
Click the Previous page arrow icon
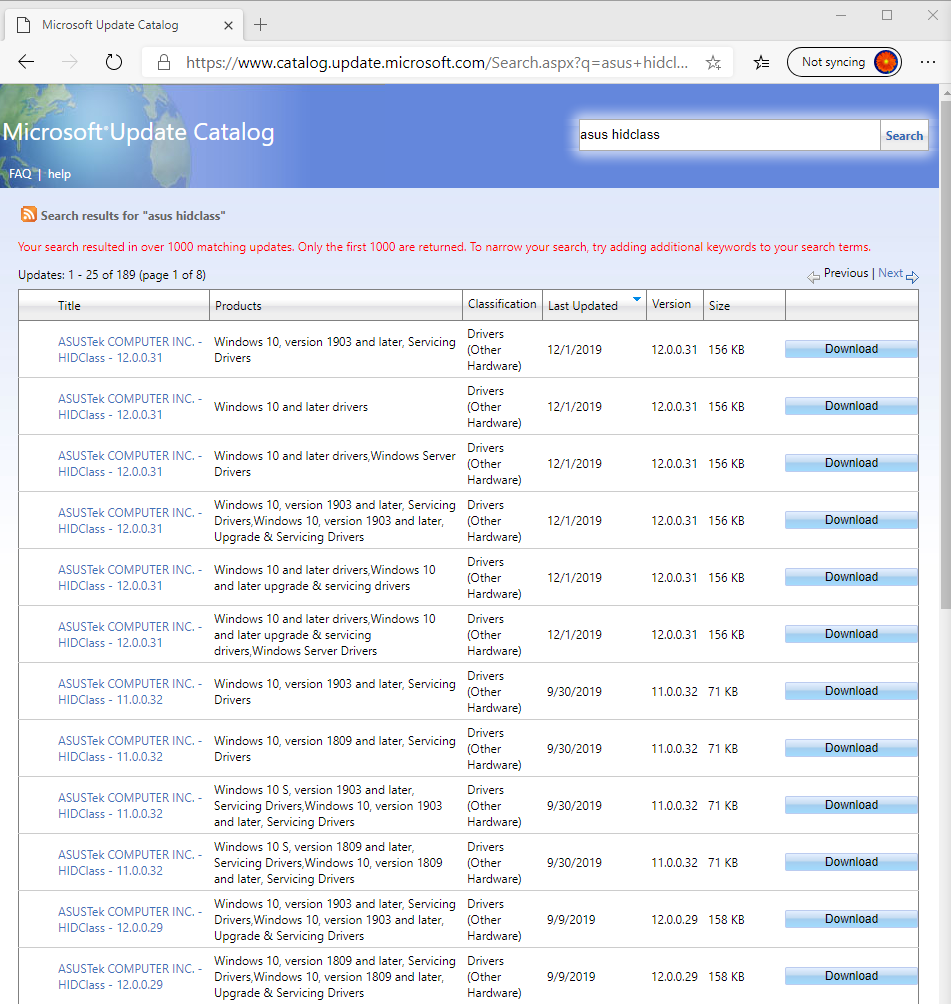click(x=813, y=277)
